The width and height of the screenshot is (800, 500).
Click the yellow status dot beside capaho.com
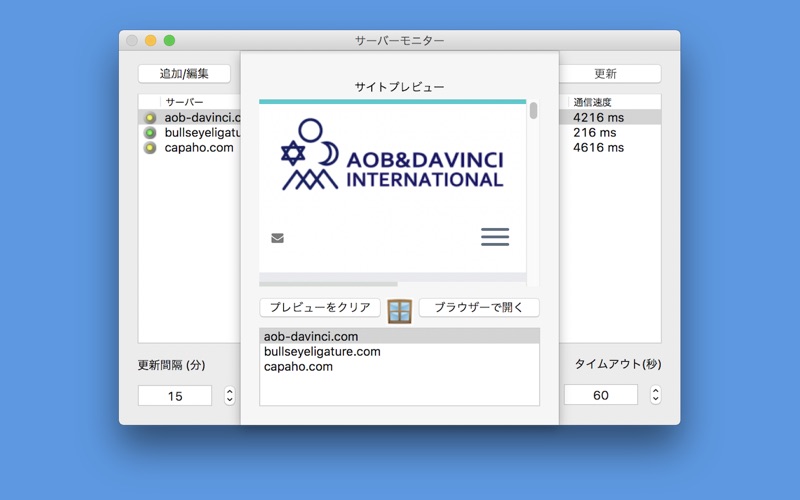point(150,148)
